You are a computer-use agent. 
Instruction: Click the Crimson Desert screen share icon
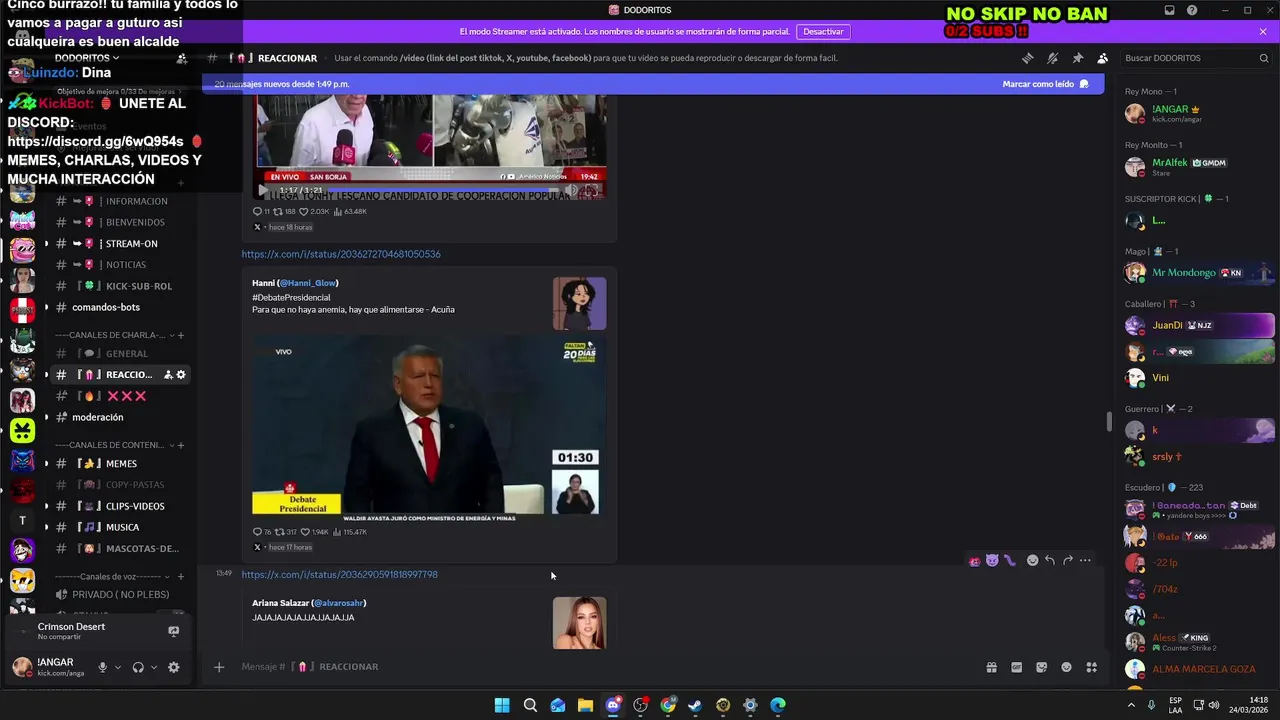173,631
